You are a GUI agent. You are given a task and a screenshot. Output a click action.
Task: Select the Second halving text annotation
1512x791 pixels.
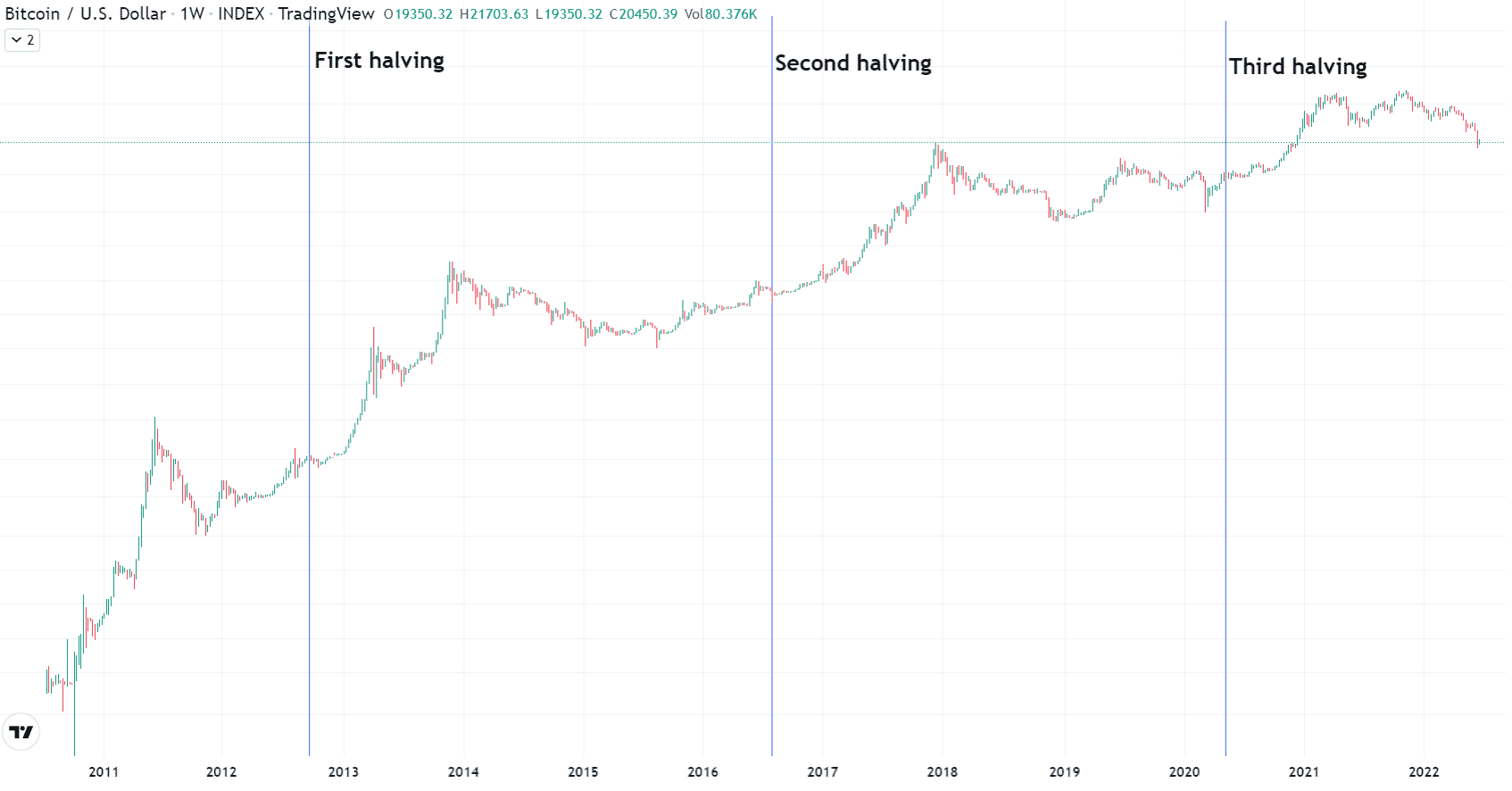point(853,63)
